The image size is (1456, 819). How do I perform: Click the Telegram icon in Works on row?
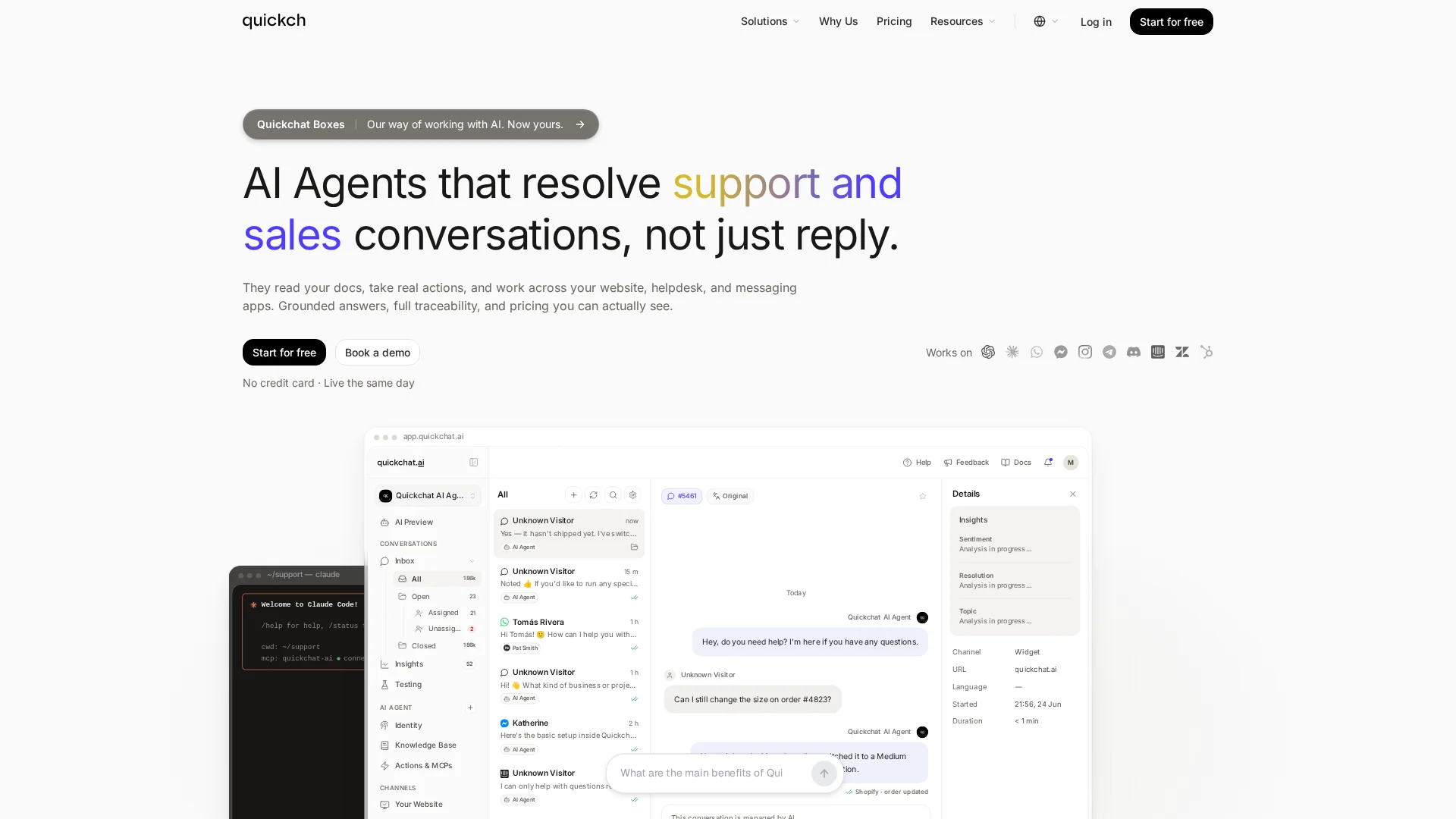(x=1109, y=352)
